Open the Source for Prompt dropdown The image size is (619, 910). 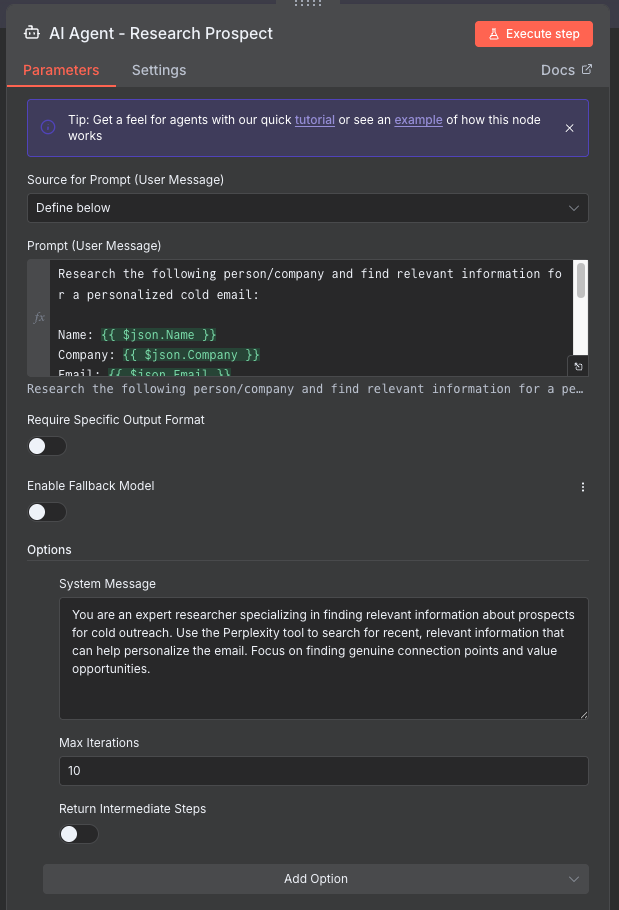(308, 208)
